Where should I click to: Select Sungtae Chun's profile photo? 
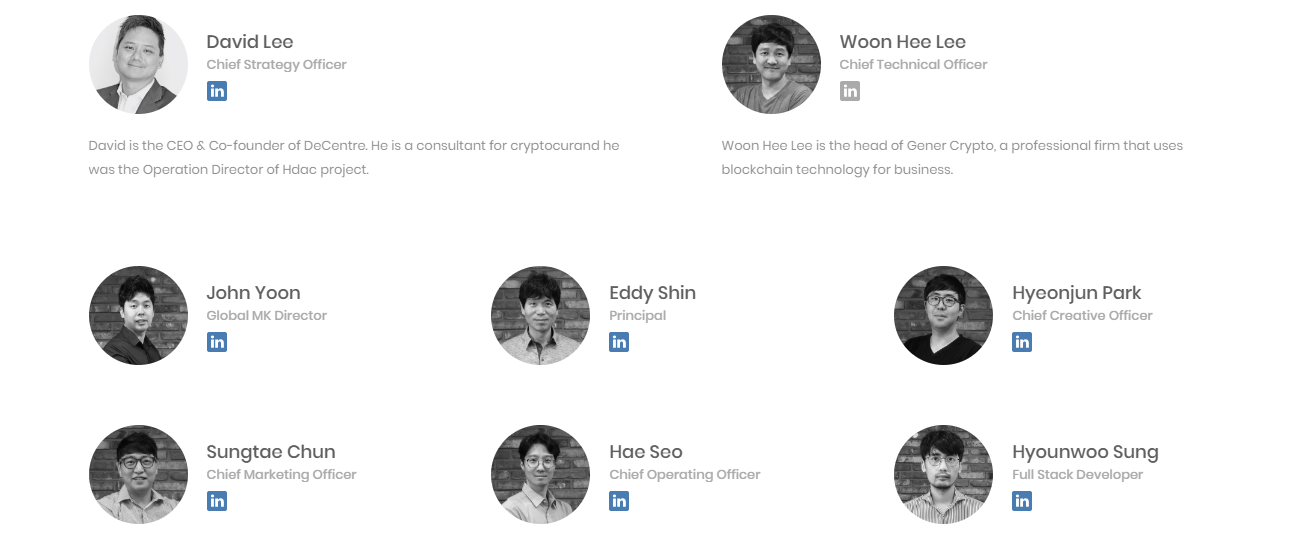coord(138,475)
